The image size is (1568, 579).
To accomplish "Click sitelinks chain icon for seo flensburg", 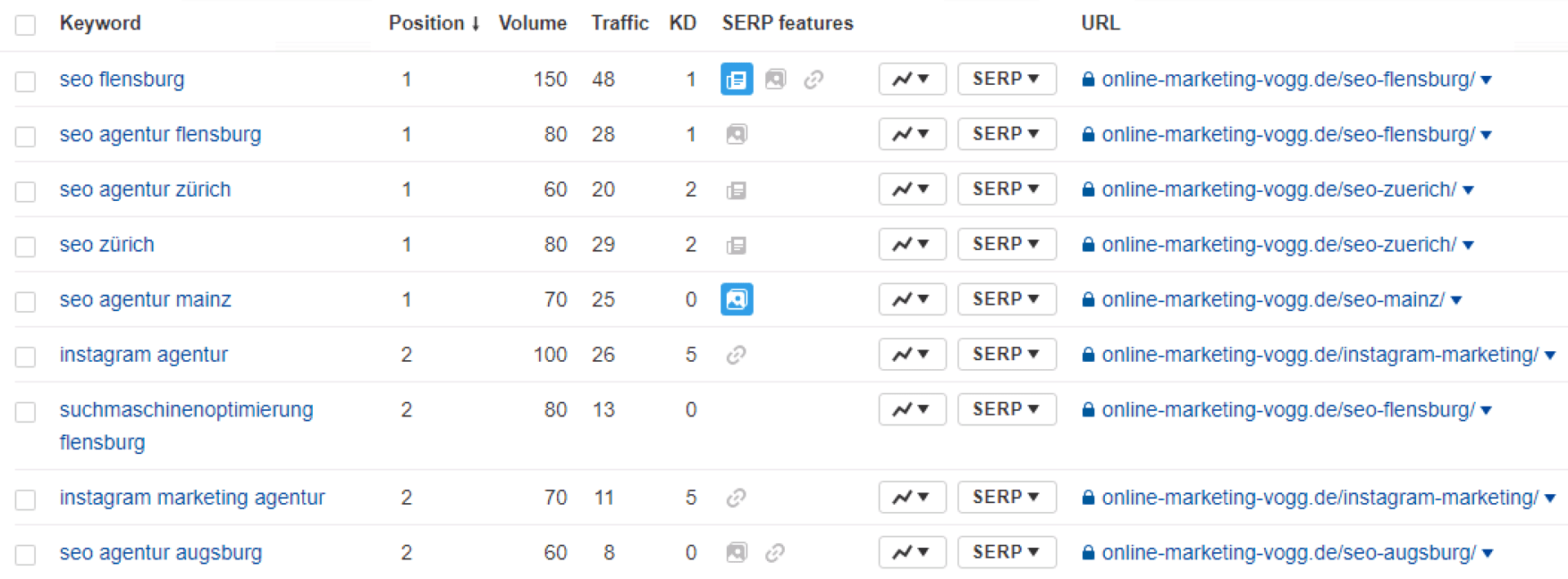I will [813, 79].
